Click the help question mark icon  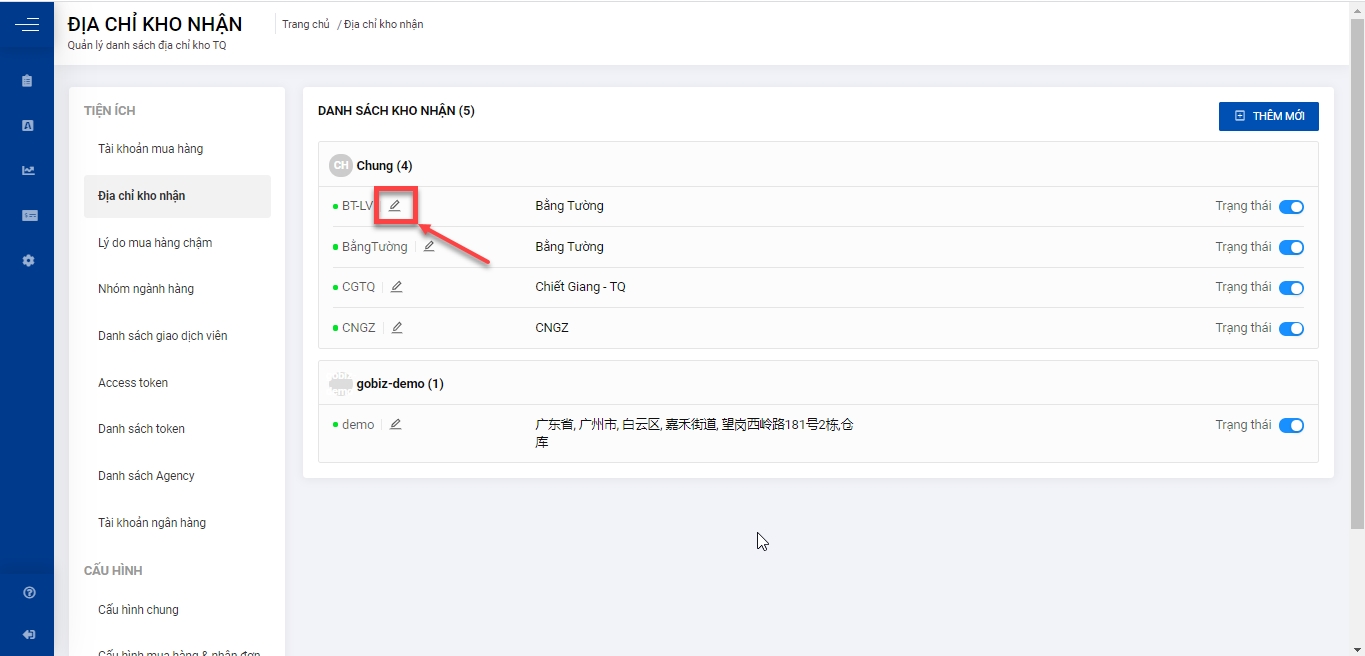(29, 593)
